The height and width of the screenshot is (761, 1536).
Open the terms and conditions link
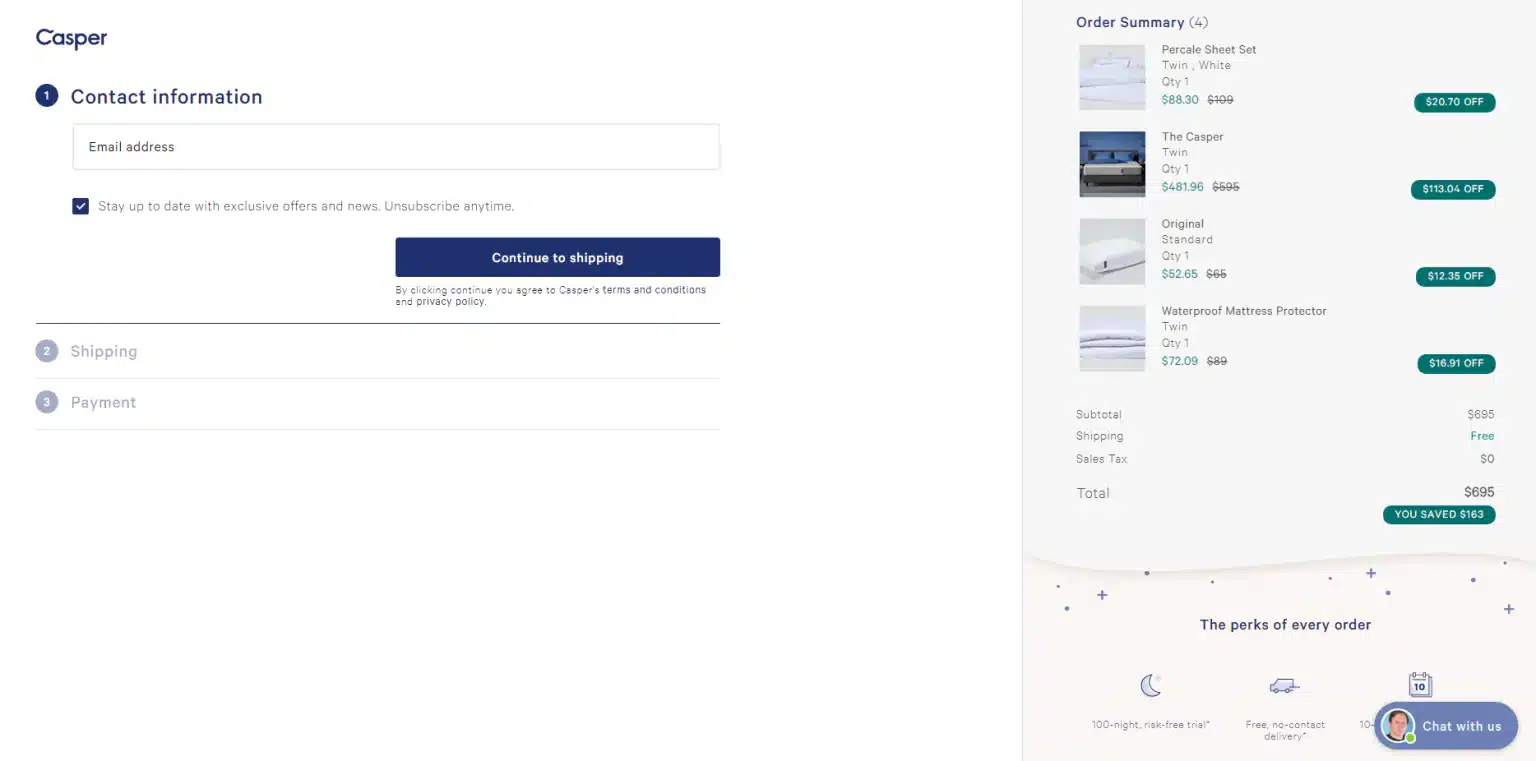pos(654,290)
